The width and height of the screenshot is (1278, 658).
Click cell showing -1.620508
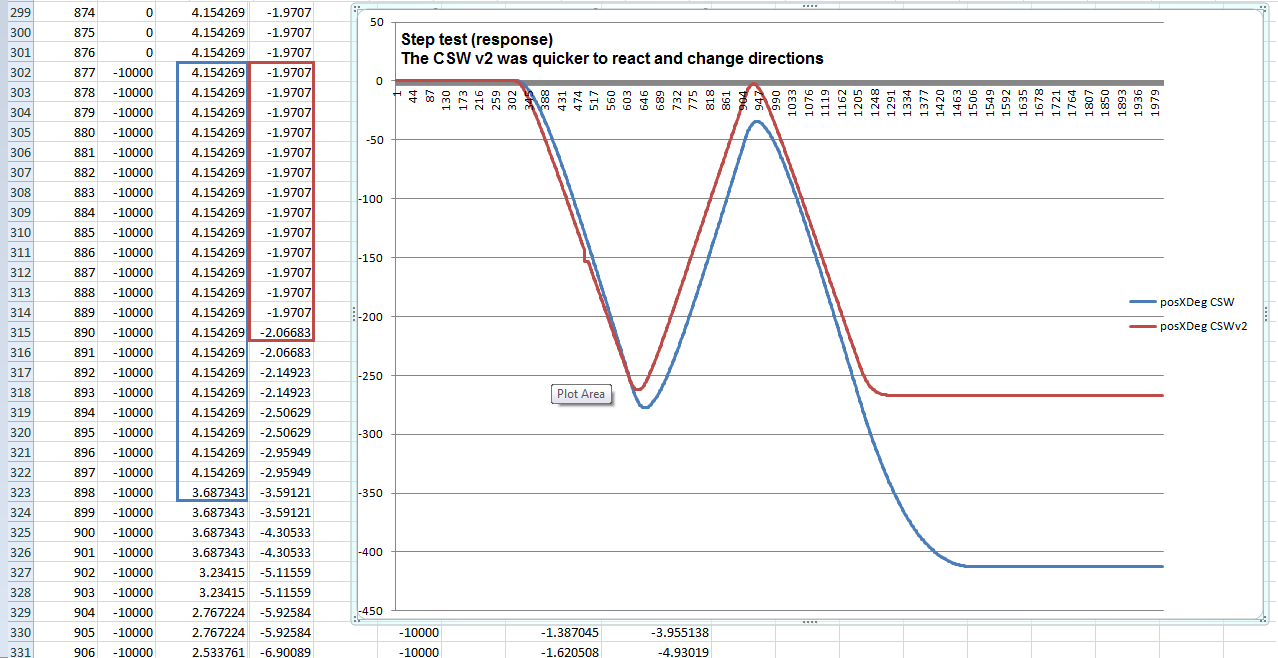(571, 652)
